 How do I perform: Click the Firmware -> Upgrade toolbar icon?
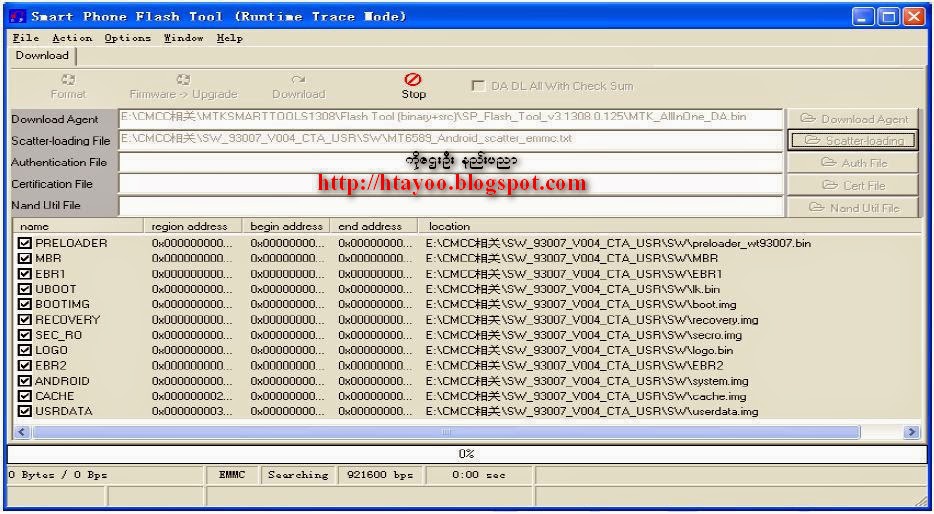[x=183, y=79]
